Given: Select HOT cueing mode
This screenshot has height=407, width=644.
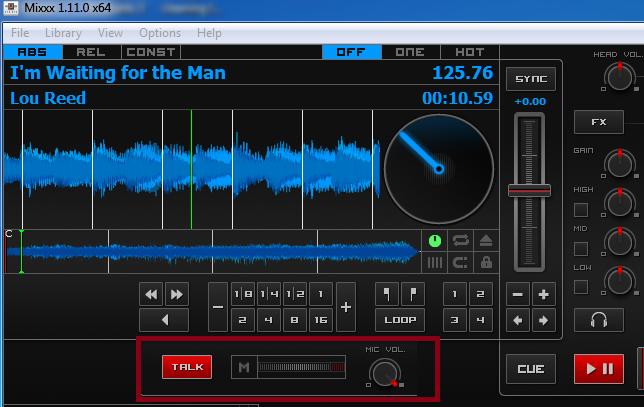Looking at the screenshot, I should tap(470, 52).
